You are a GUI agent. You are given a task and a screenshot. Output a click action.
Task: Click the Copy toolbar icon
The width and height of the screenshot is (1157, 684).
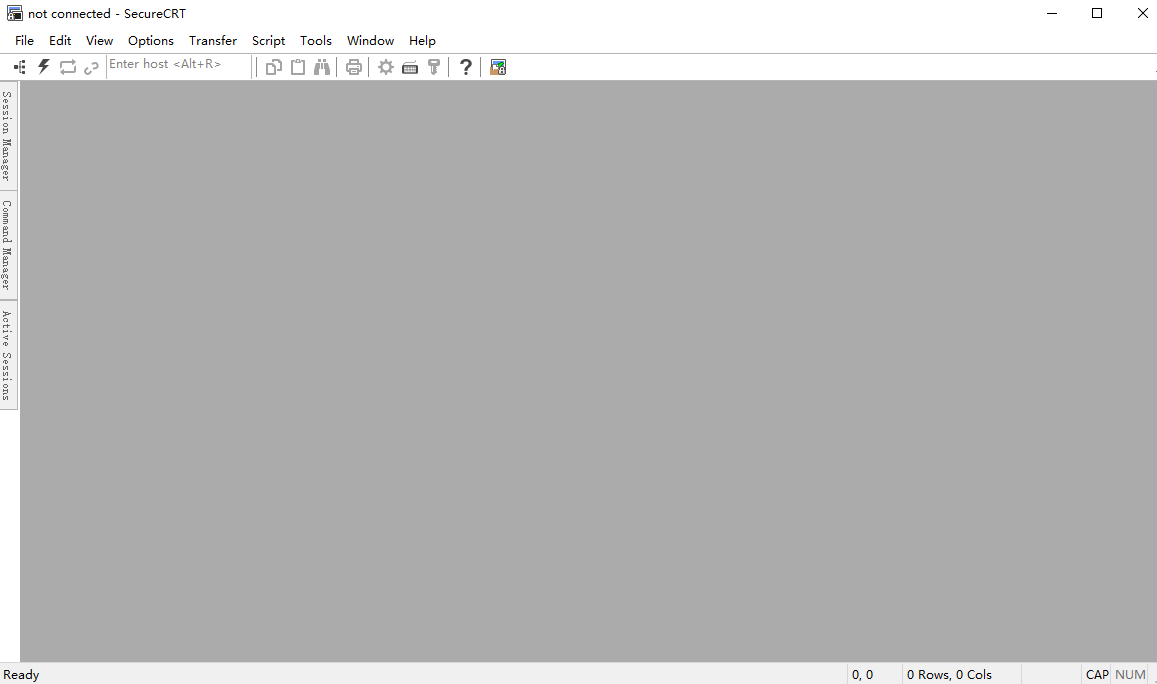(x=274, y=67)
